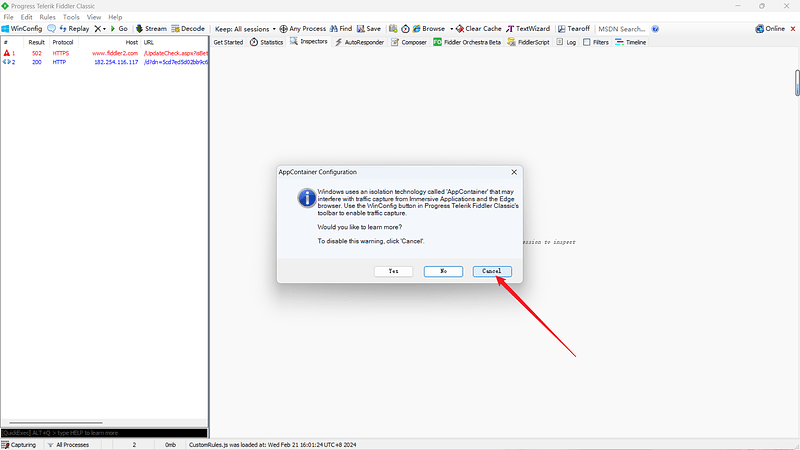The image size is (800, 450).
Task: Click the All Processes filter in status bar
Action: (68, 445)
